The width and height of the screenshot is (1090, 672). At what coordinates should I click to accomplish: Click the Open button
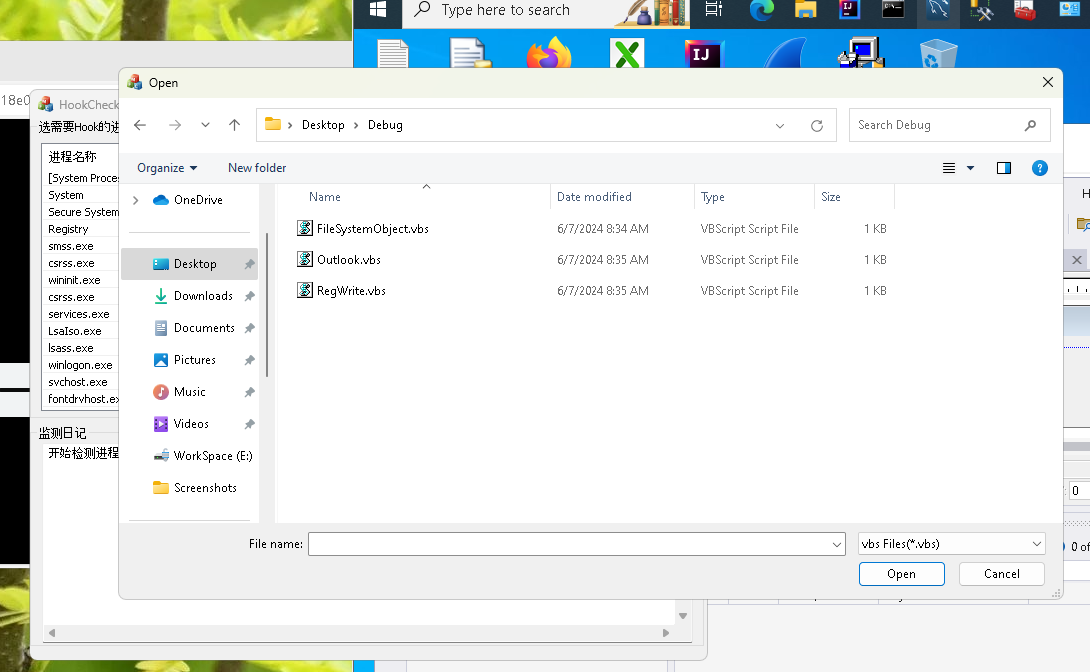[x=902, y=574]
